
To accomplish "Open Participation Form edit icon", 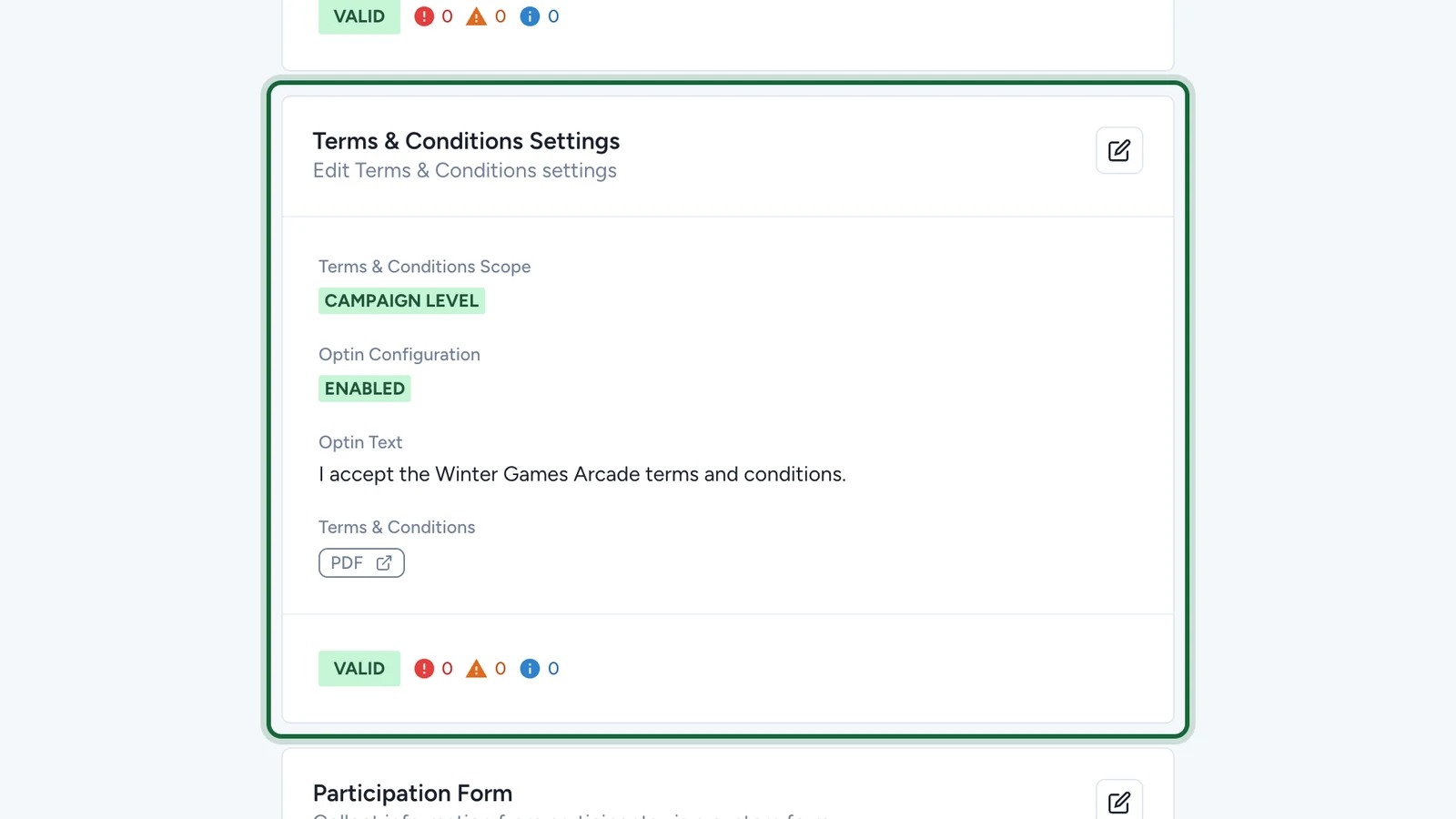I will tap(1119, 800).
